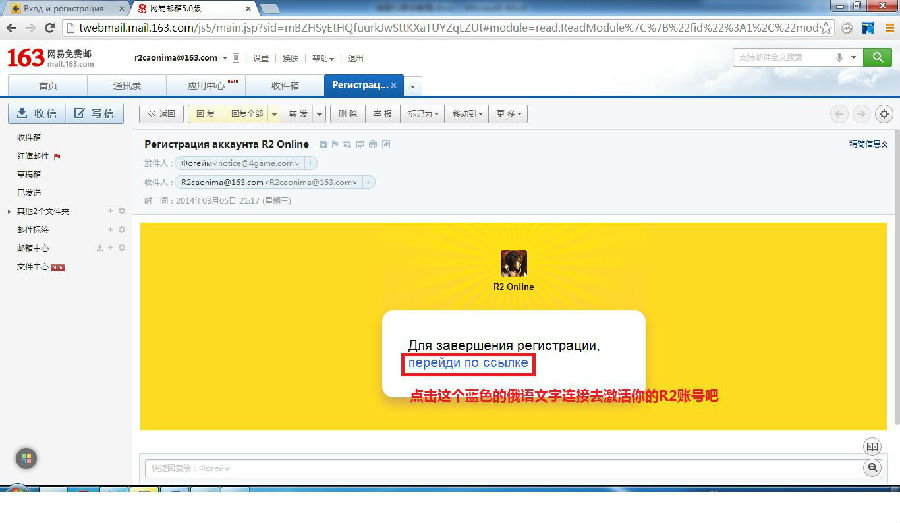Expand the other folders tree item in sidebar
Screen dimensions: 900x523
click(x=9, y=211)
